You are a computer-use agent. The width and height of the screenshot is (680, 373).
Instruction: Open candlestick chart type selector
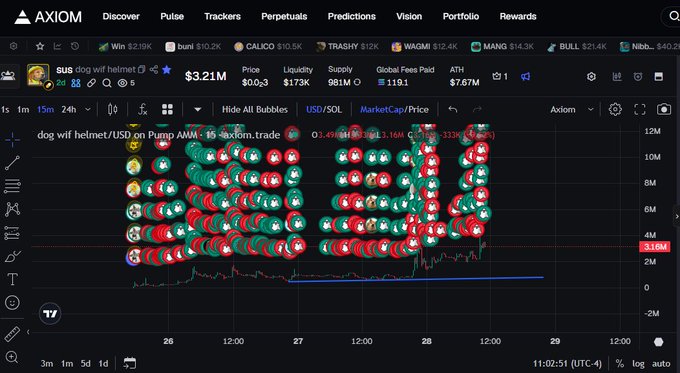(113, 110)
